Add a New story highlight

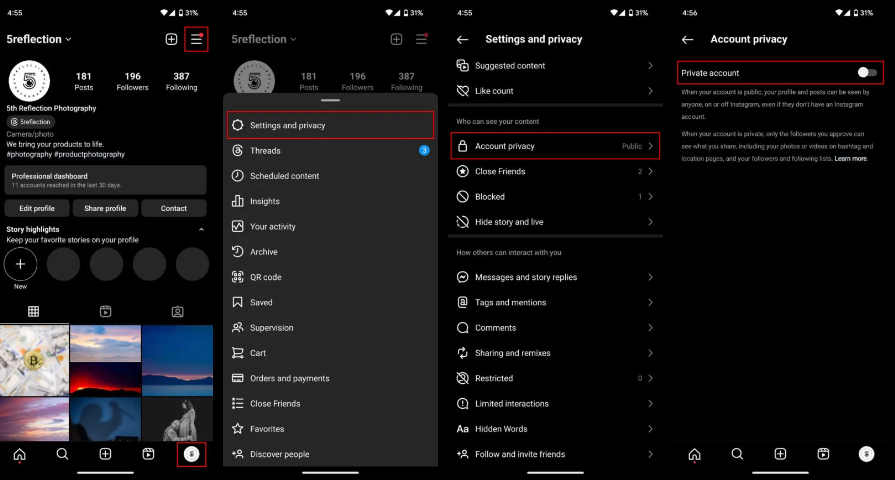click(21, 264)
